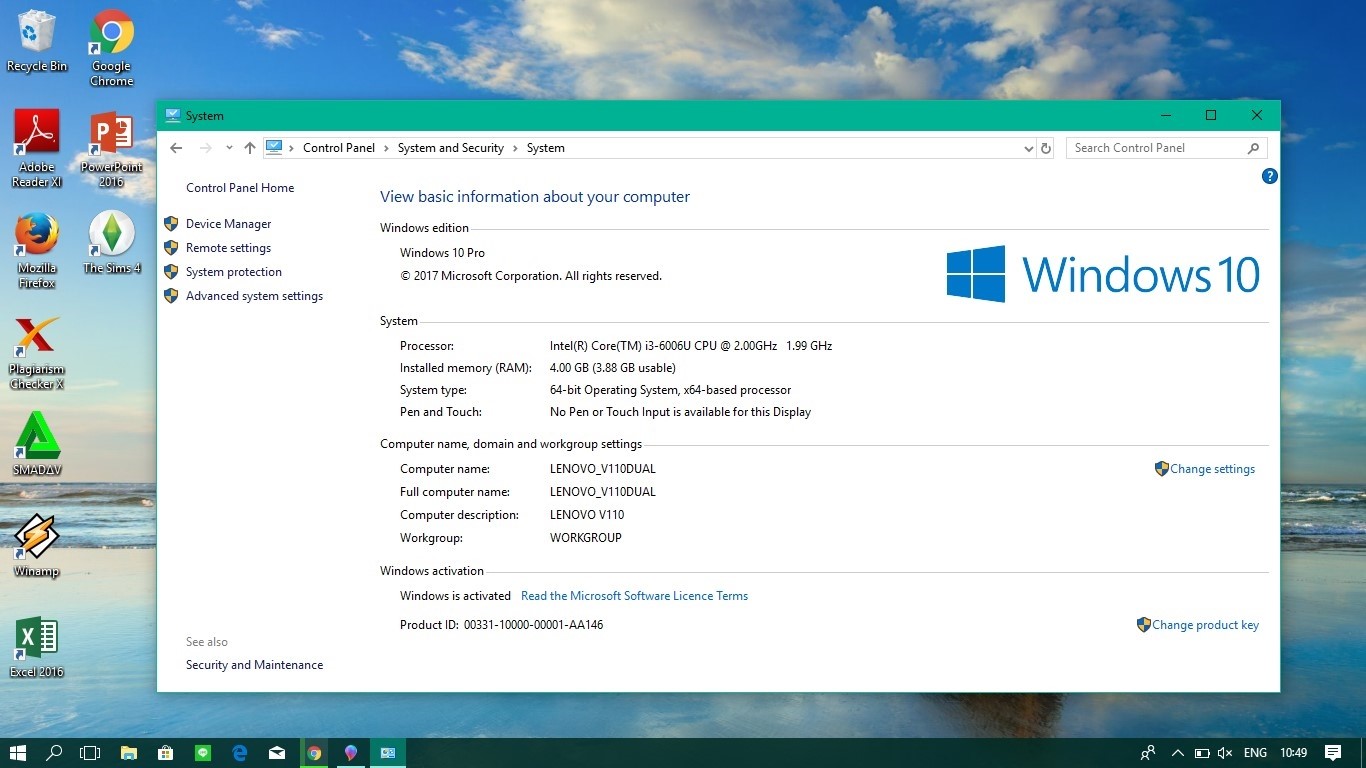Maximize the System window

coord(1211,115)
